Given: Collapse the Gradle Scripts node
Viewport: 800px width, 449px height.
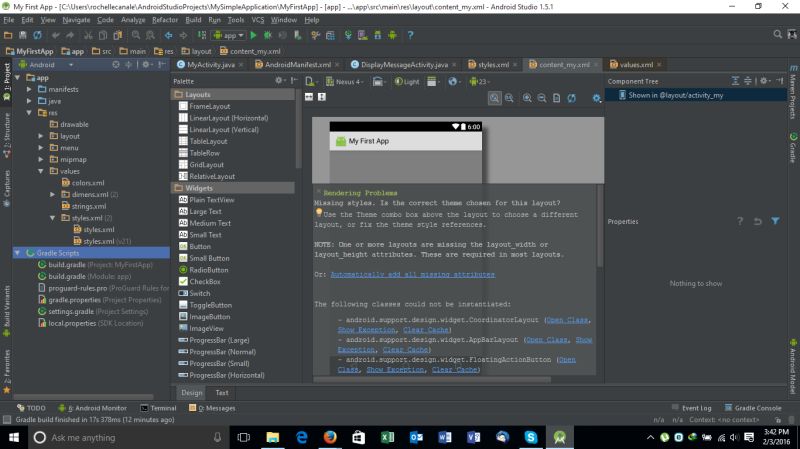Looking at the screenshot, I should point(17,253).
